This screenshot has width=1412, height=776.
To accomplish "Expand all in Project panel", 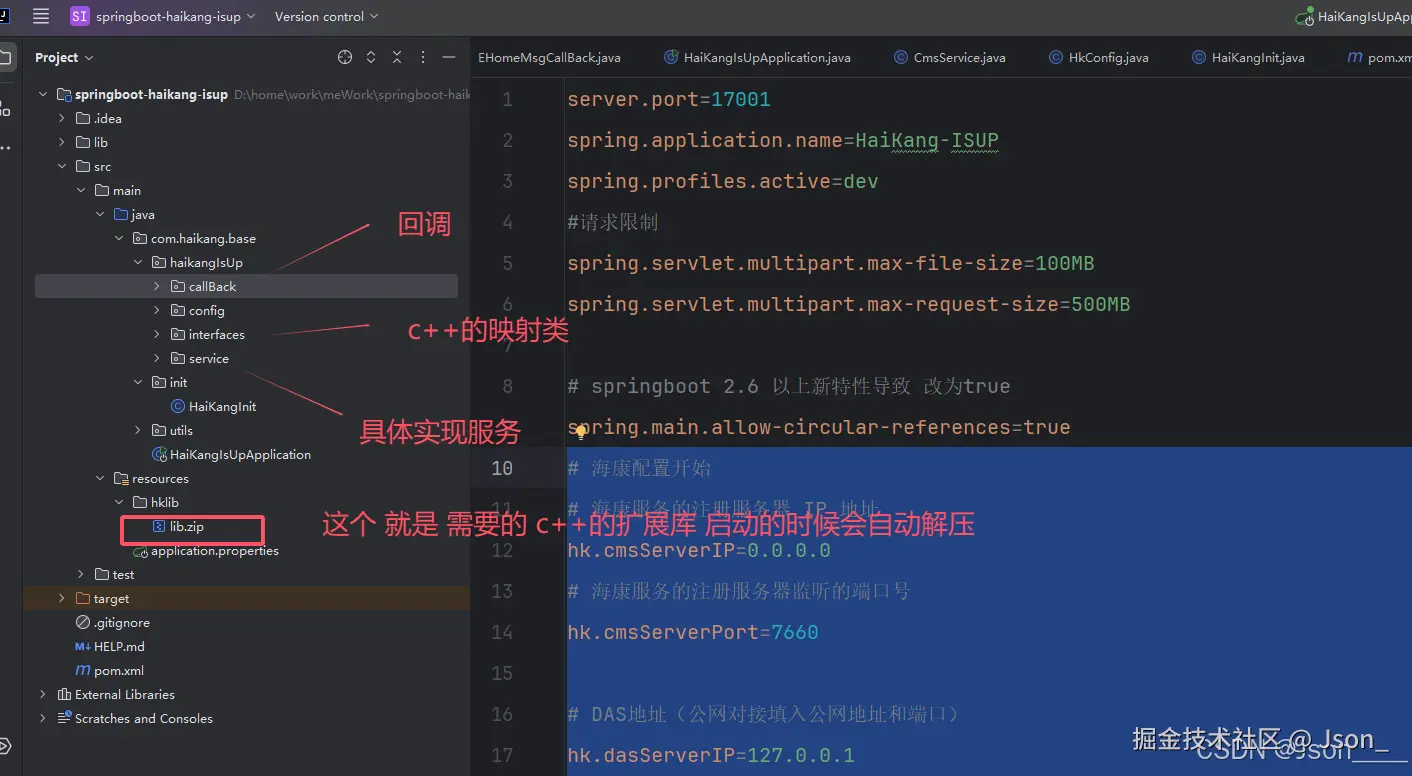I will pos(371,57).
